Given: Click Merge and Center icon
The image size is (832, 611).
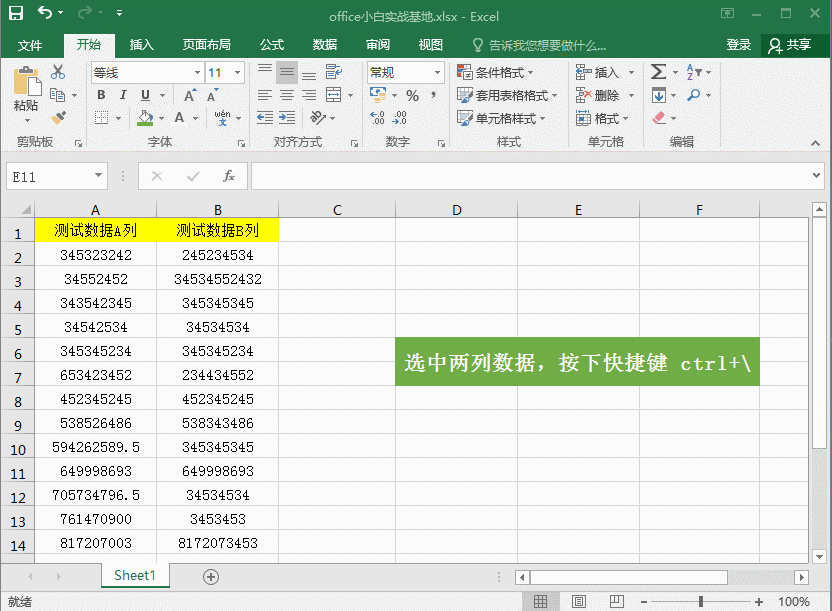Looking at the screenshot, I should pyautogui.click(x=334, y=95).
